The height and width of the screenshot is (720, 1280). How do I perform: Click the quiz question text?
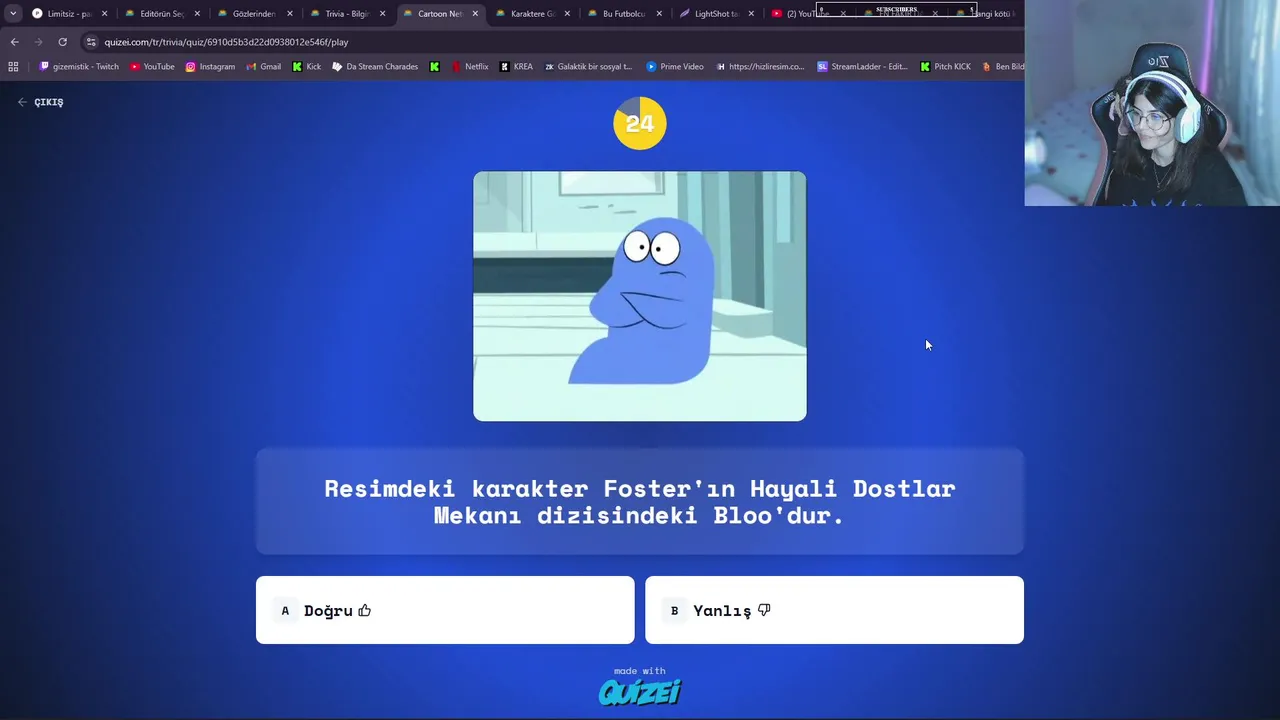click(640, 501)
